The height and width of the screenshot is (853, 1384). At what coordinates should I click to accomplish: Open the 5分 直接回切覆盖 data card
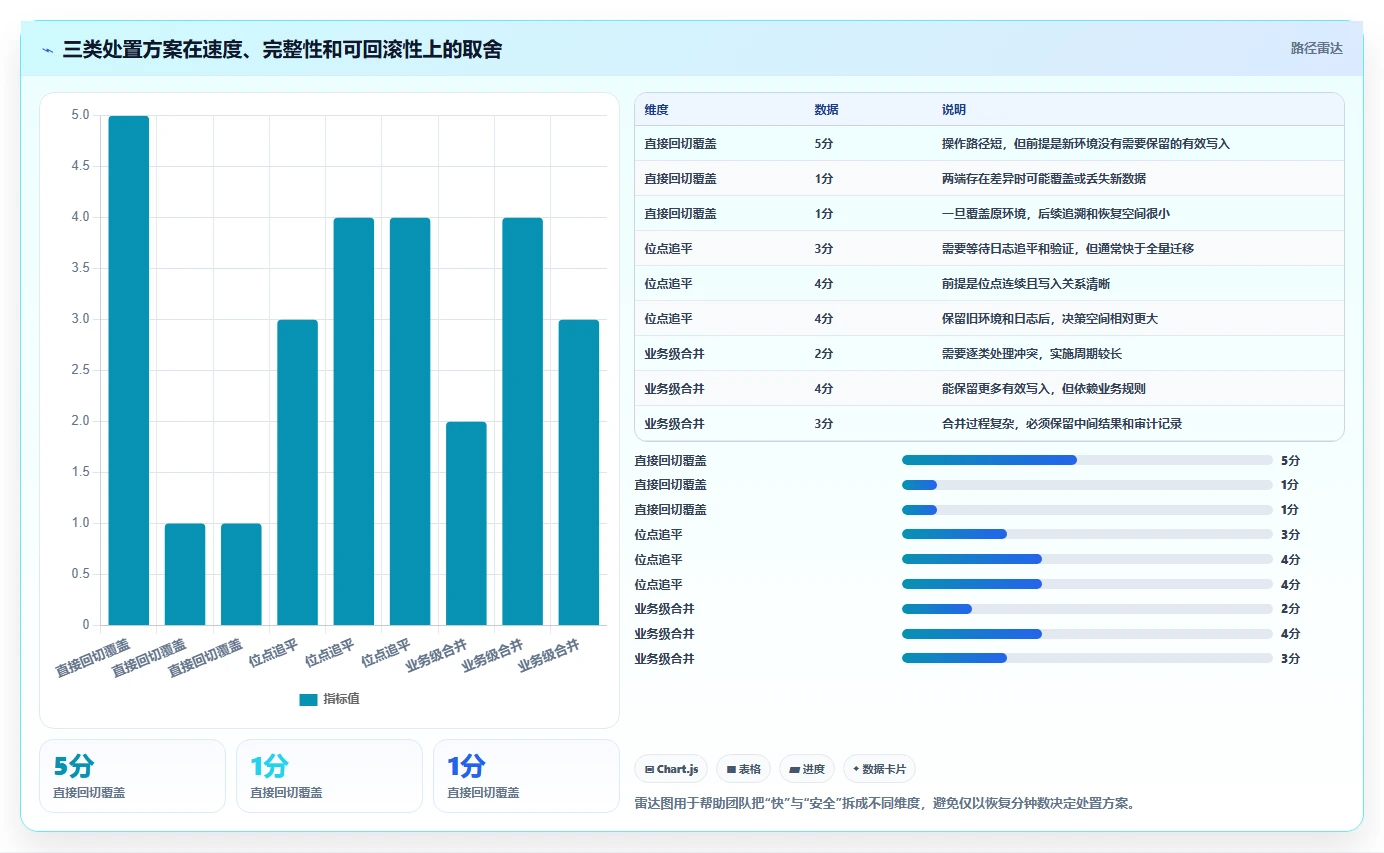132,776
